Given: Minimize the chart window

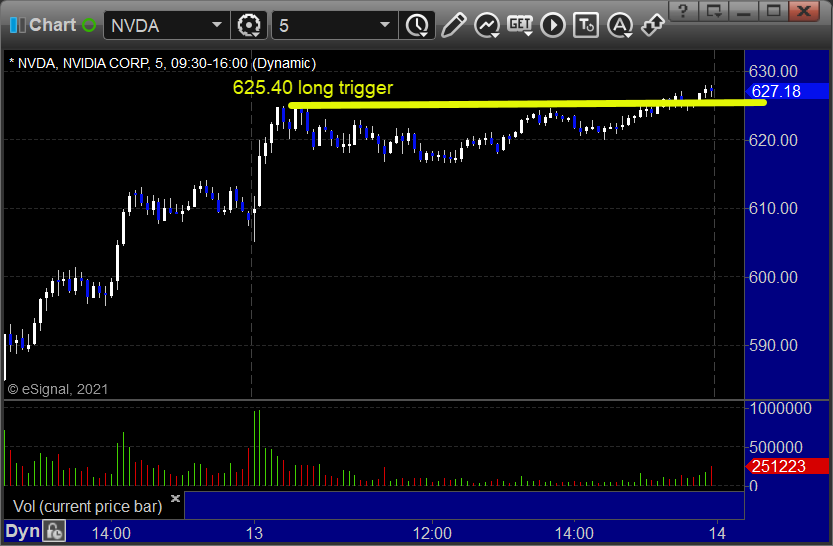Looking at the screenshot, I should 743,11.
